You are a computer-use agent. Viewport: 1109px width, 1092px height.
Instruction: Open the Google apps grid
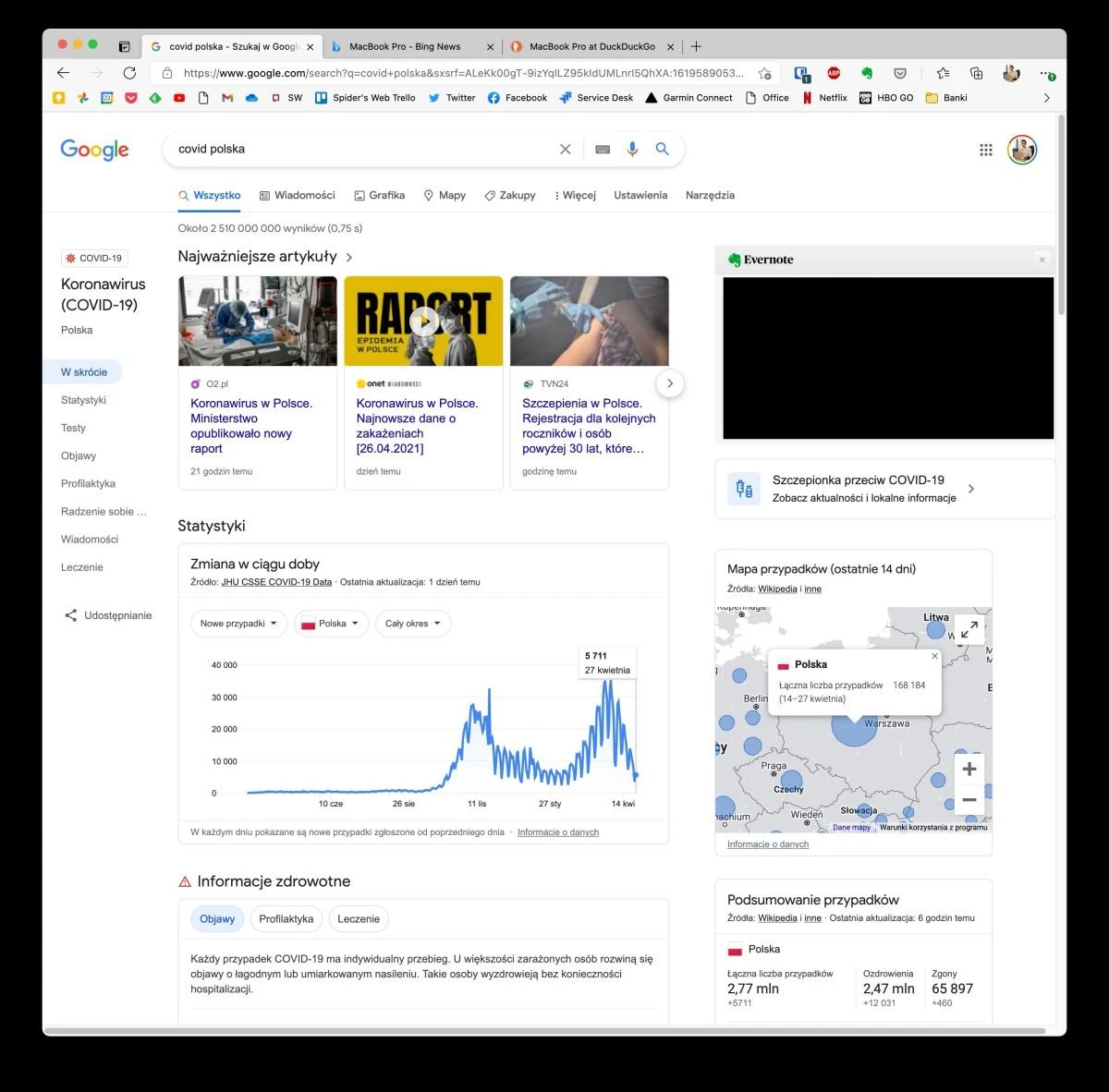coord(986,150)
